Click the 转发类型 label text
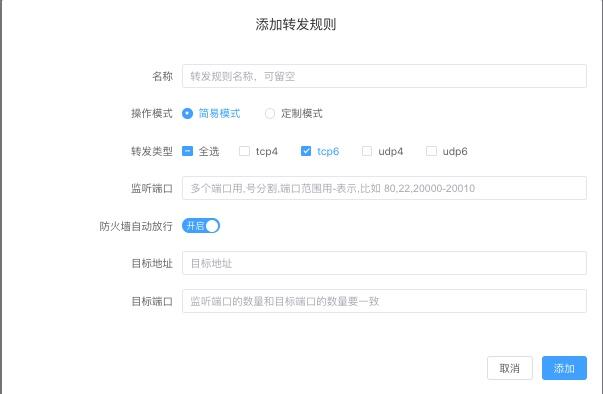Viewport: 603px width, 394px height. pyautogui.click(x=152, y=151)
